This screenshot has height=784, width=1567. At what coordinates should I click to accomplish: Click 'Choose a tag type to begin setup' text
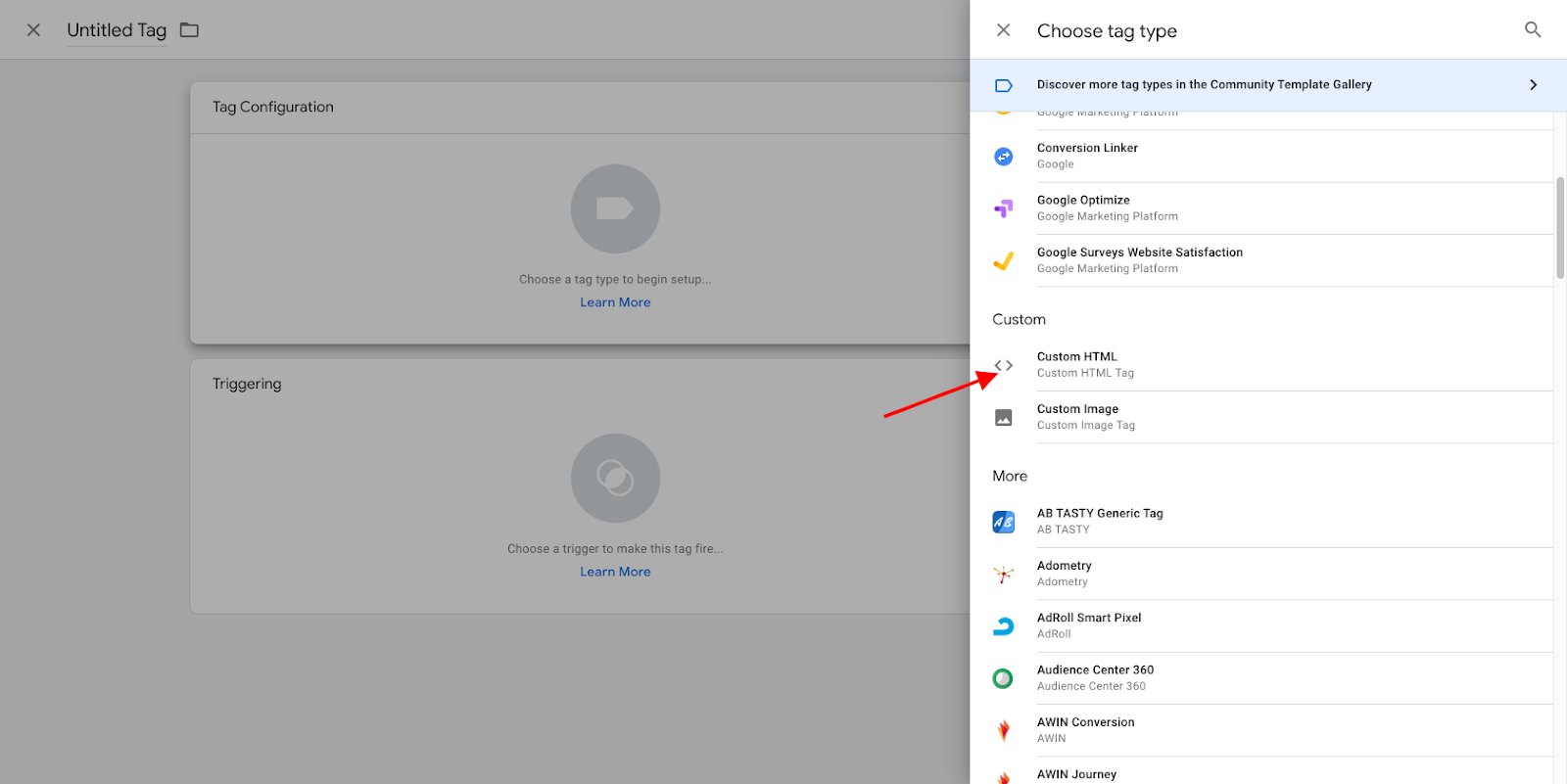click(615, 280)
